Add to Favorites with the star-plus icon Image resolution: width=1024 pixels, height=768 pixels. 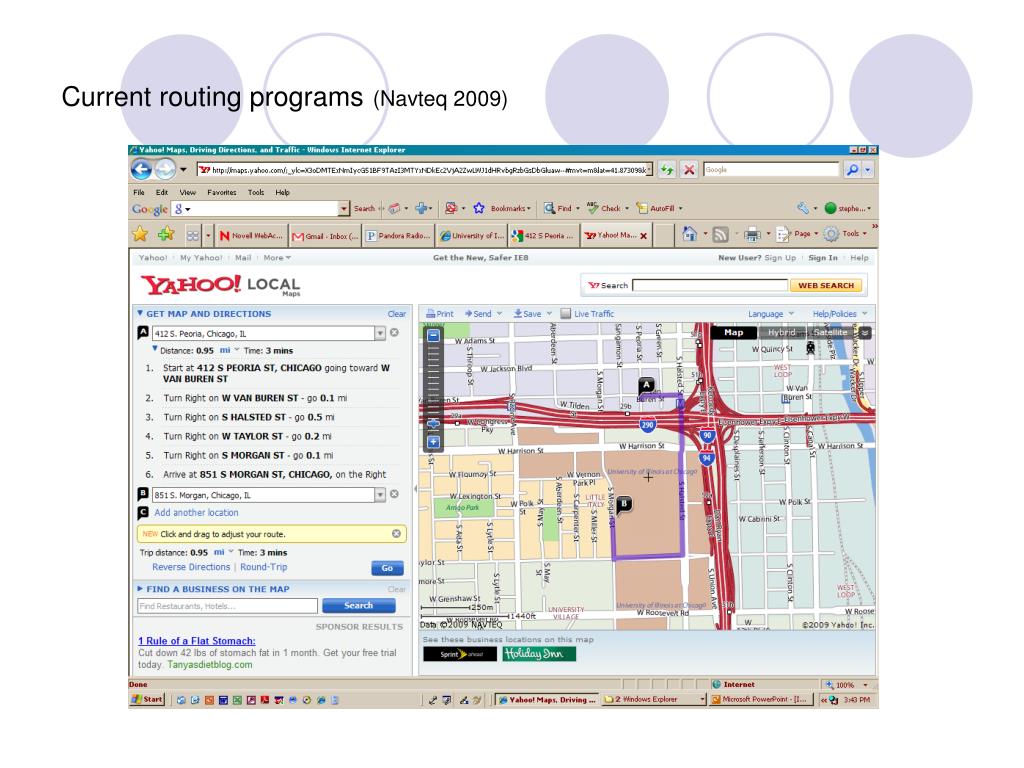pos(166,234)
